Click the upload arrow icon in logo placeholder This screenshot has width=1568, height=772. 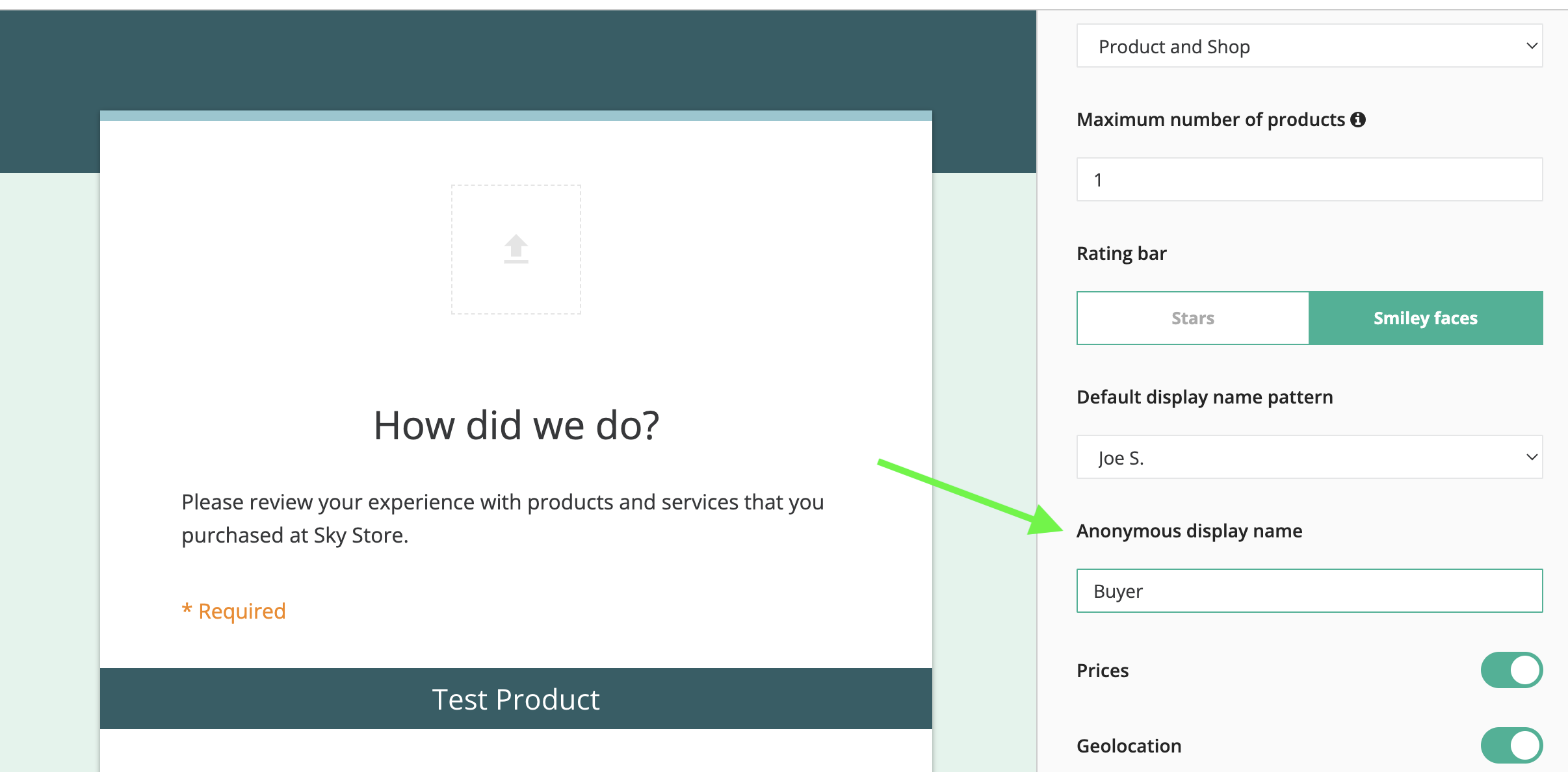[516, 248]
